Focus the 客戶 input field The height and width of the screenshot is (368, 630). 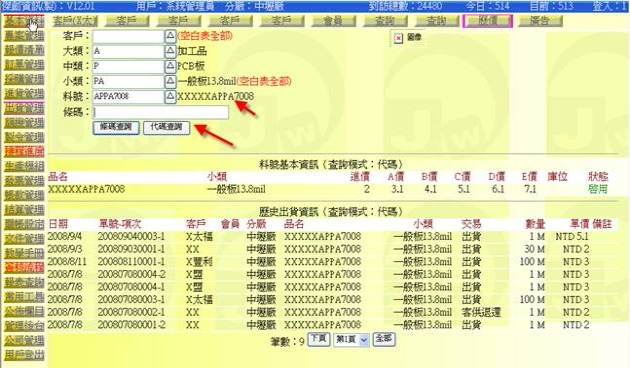128,36
